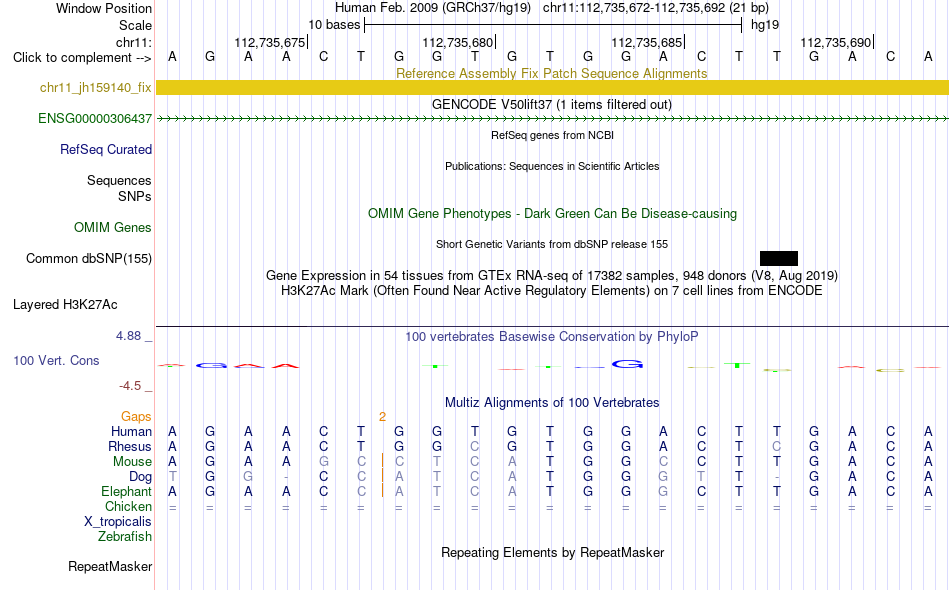The height and width of the screenshot is (590, 950).
Task: Click the chr11: ruler label
Action: [x=134, y=42]
